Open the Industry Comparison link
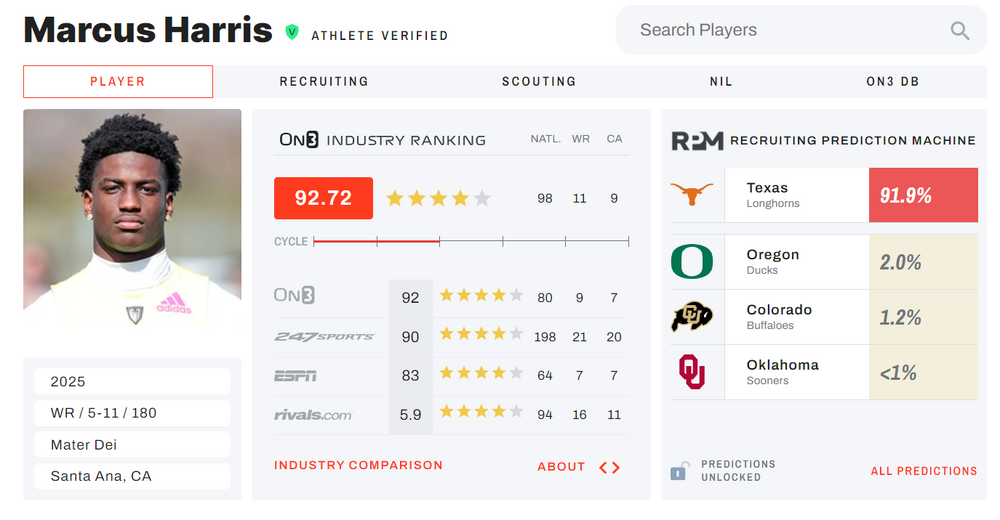This screenshot has height=520, width=1000. 358,466
